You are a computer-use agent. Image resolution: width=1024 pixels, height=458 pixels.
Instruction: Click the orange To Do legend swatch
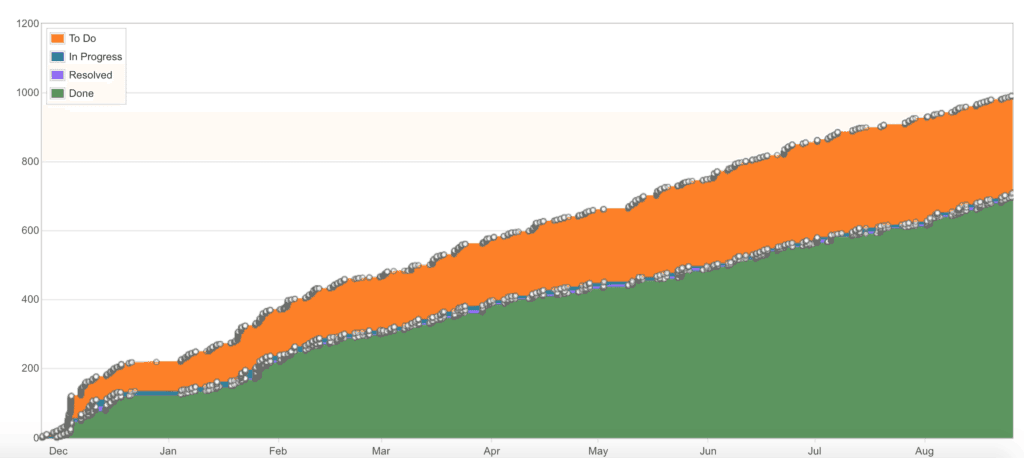tap(57, 38)
